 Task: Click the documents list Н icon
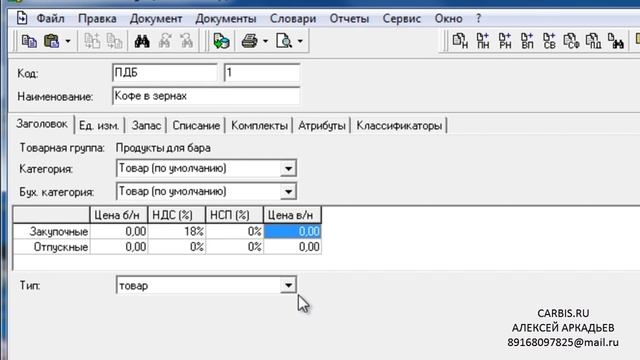coord(460,41)
